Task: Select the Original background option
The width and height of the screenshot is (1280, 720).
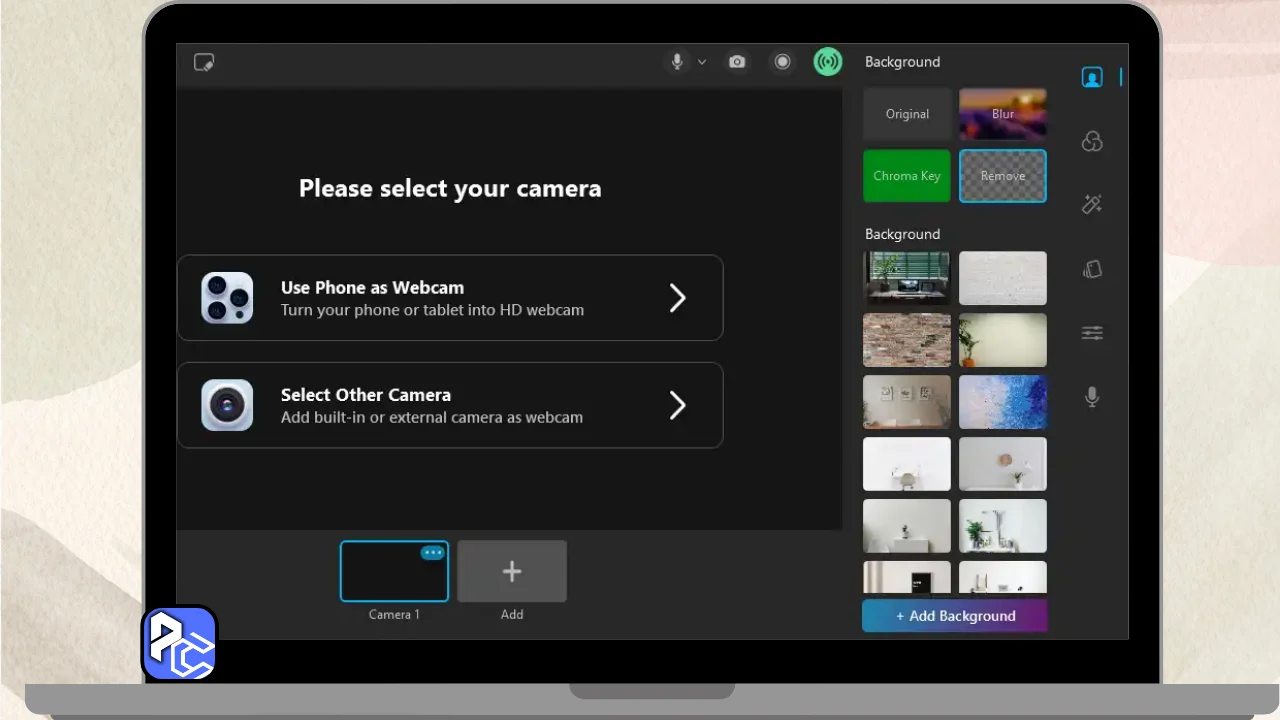Action: tap(907, 114)
